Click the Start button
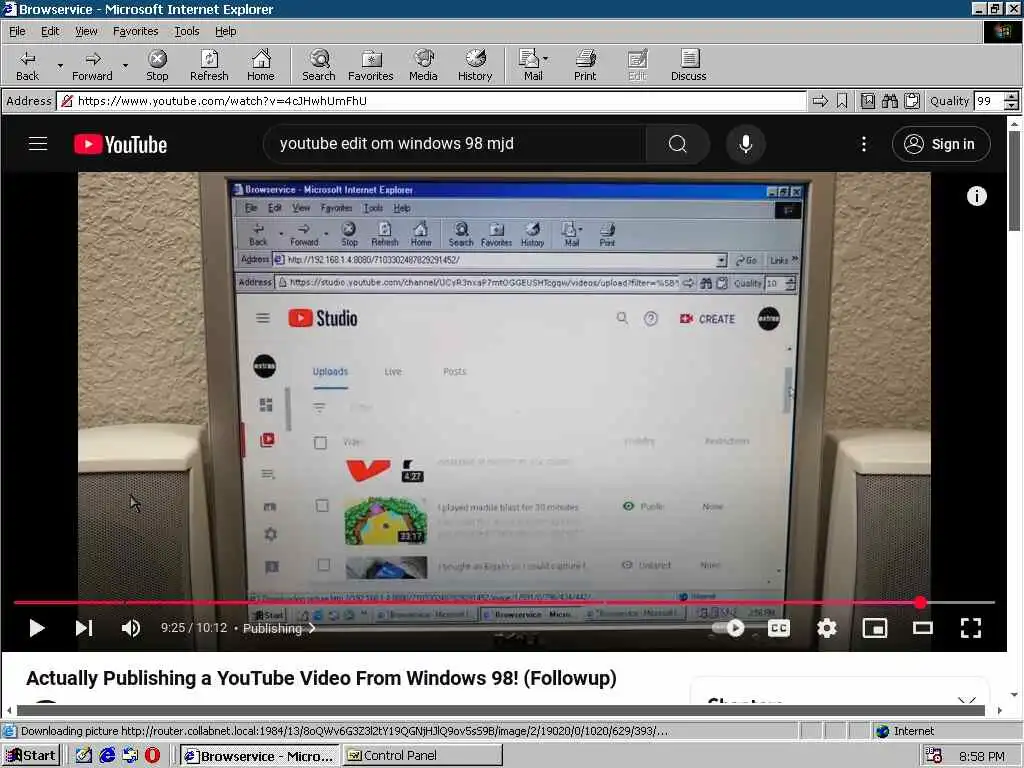The width and height of the screenshot is (1024, 768). (x=31, y=756)
